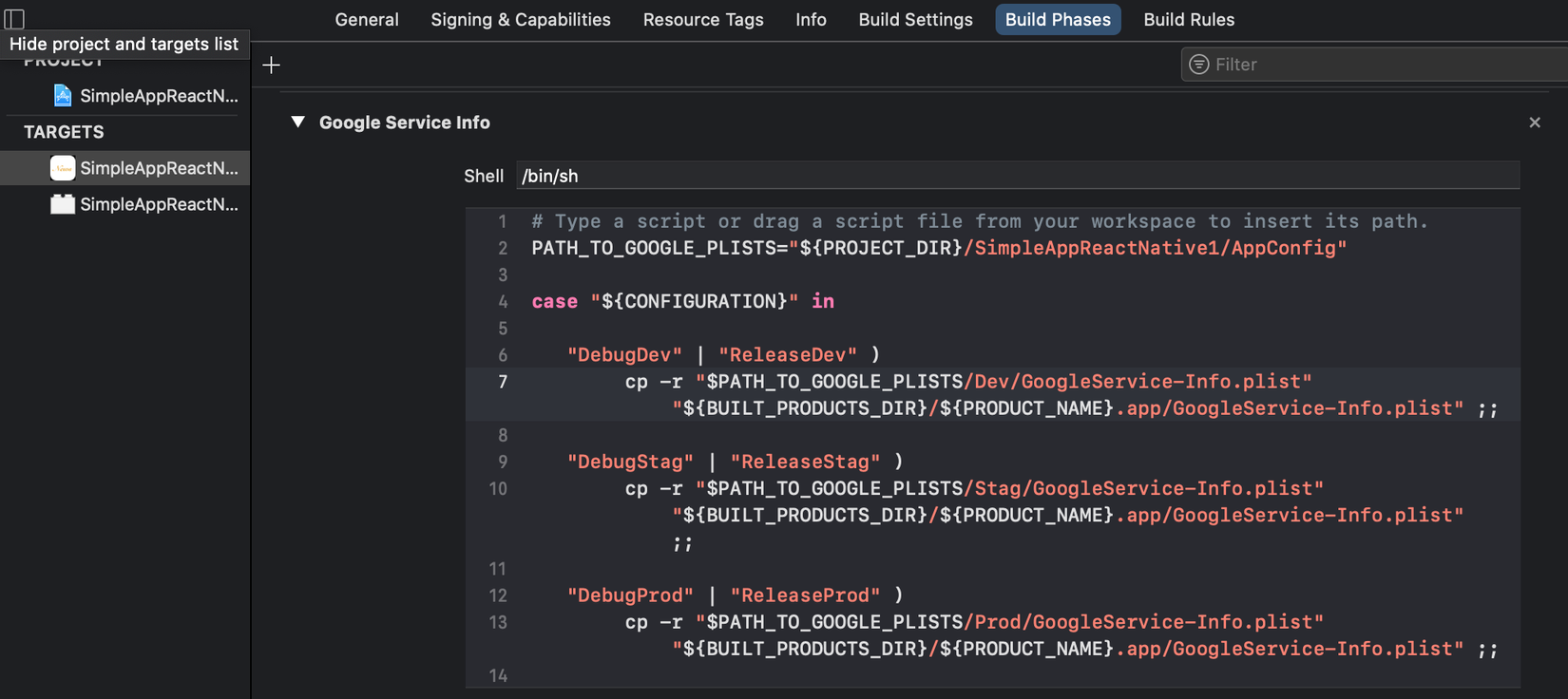Select the app target icon in targets
Viewport: 1568px width, 699px height.
point(63,168)
